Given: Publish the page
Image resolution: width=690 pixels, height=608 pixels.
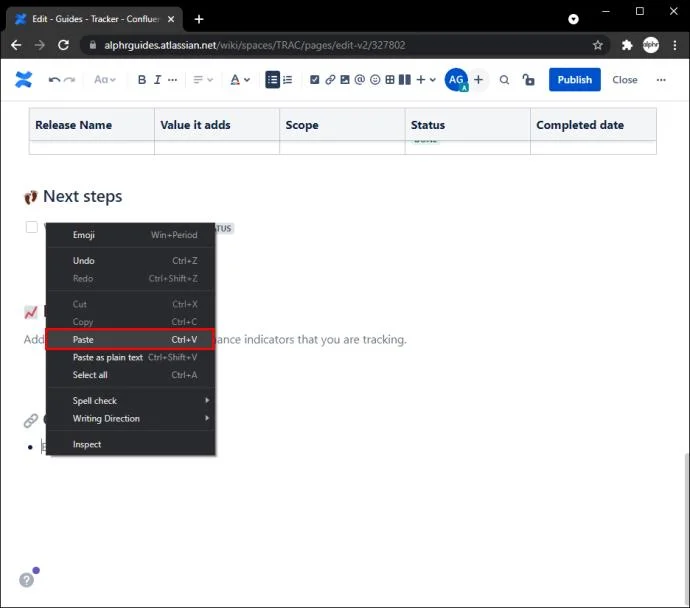Looking at the screenshot, I should pyautogui.click(x=574, y=80).
